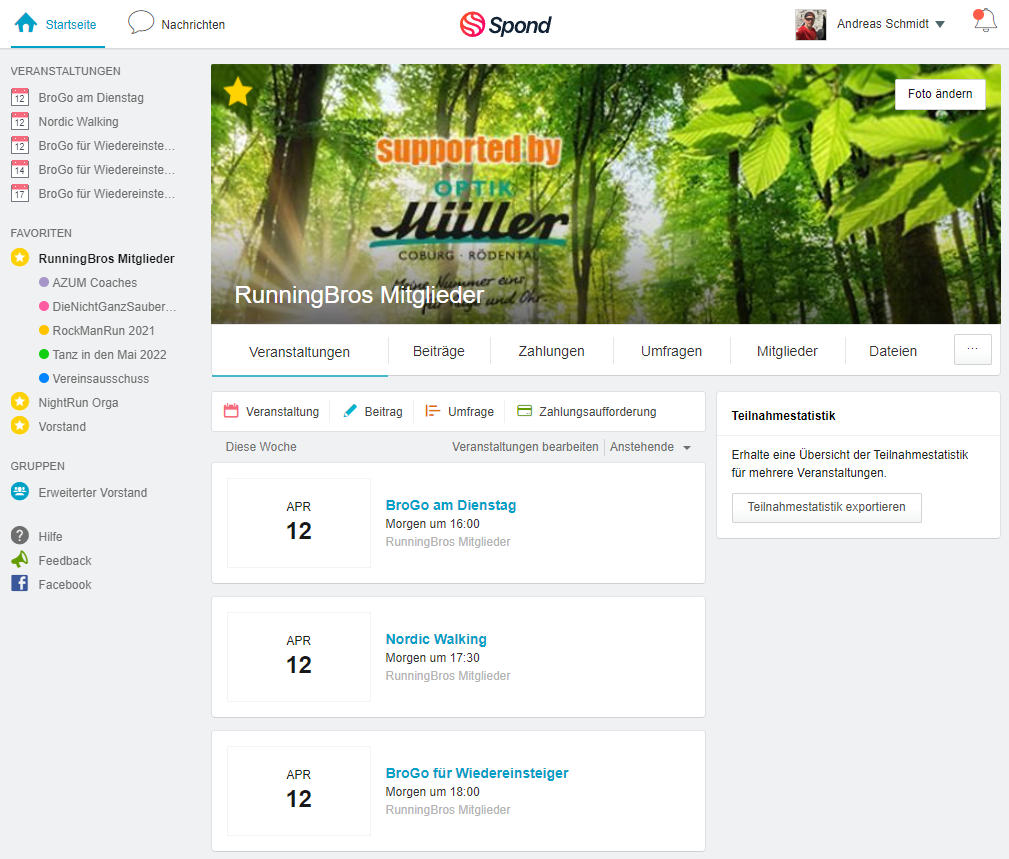The height and width of the screenshot is (859, 1009).
Task: Select Vereinsausschuss subgroup
Action: pos(100,378)
